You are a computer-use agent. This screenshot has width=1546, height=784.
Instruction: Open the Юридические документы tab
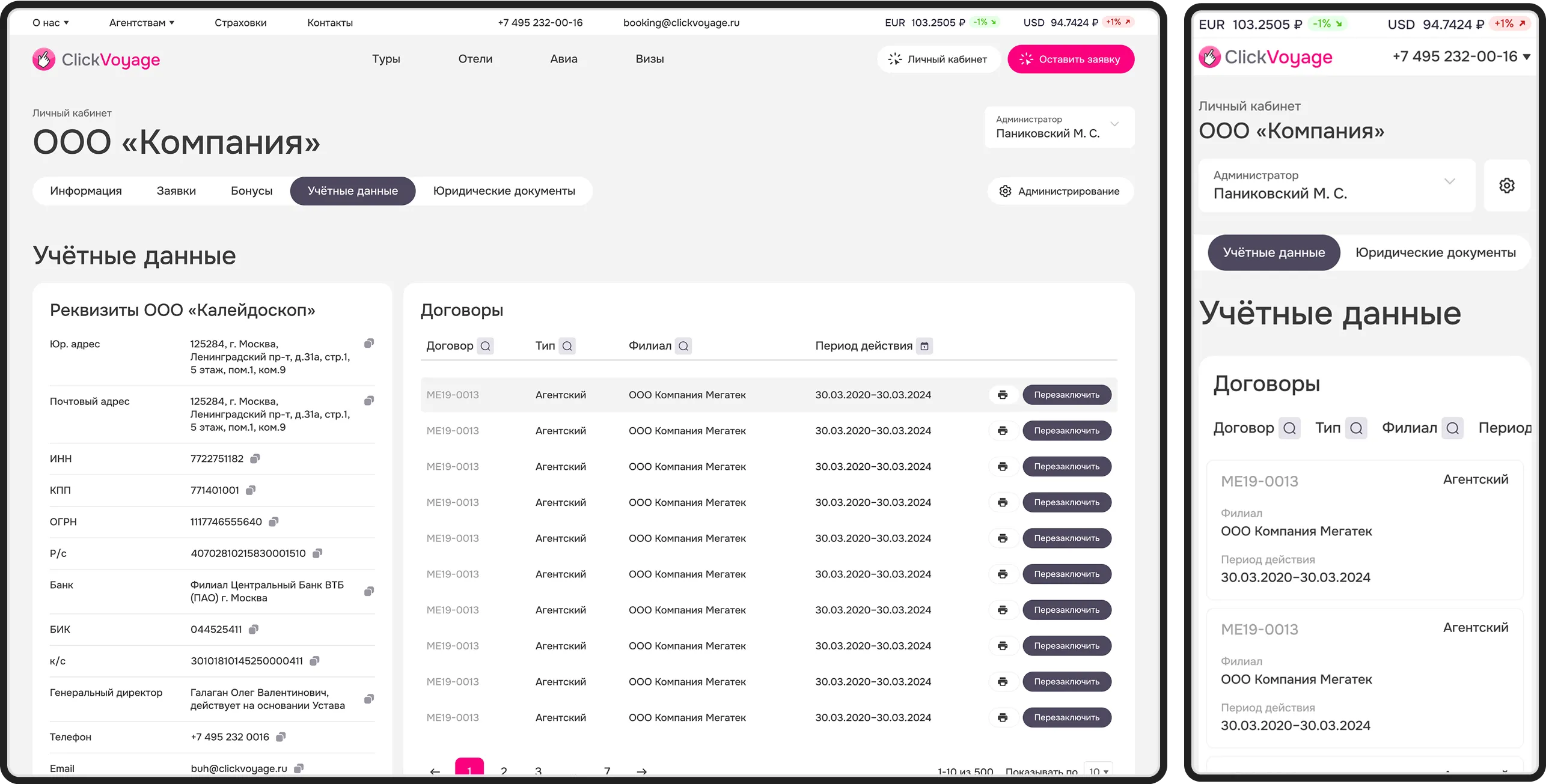click(x=504, y=191)
